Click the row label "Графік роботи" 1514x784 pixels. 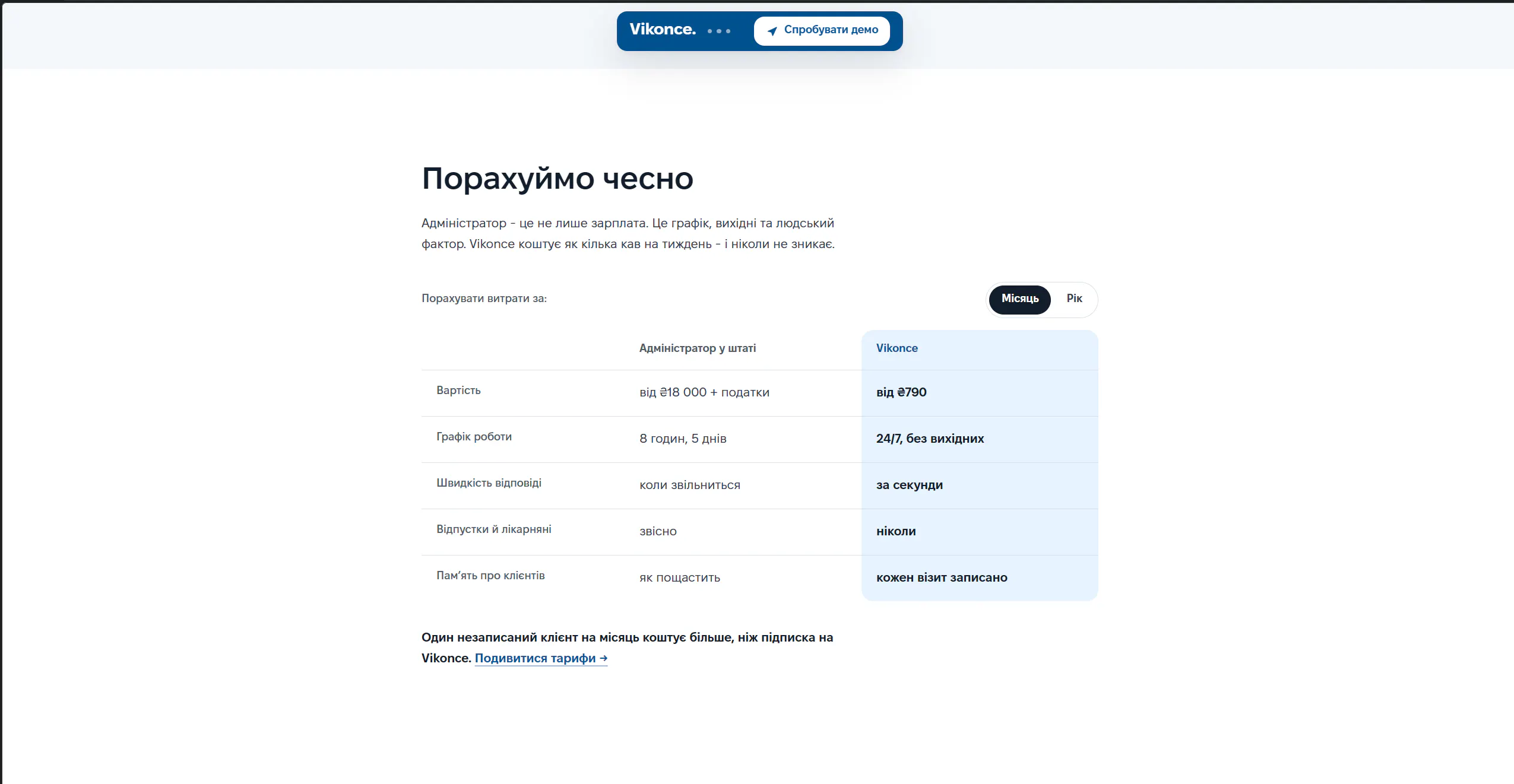[x=474, y=437]
